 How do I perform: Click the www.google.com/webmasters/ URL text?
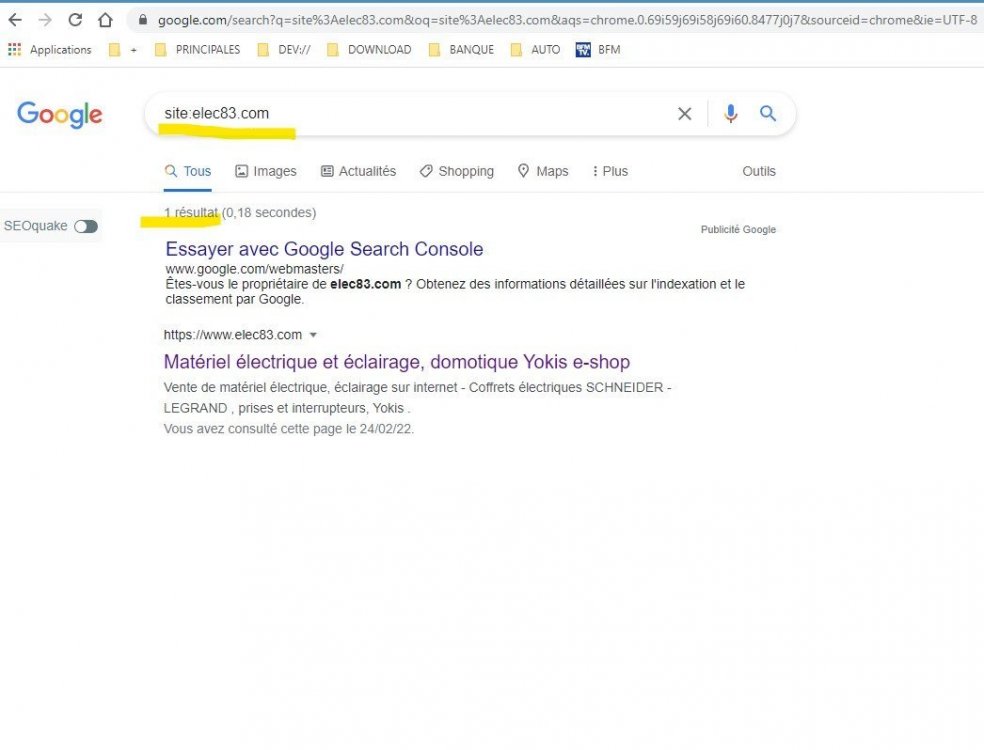coord(254,269)
